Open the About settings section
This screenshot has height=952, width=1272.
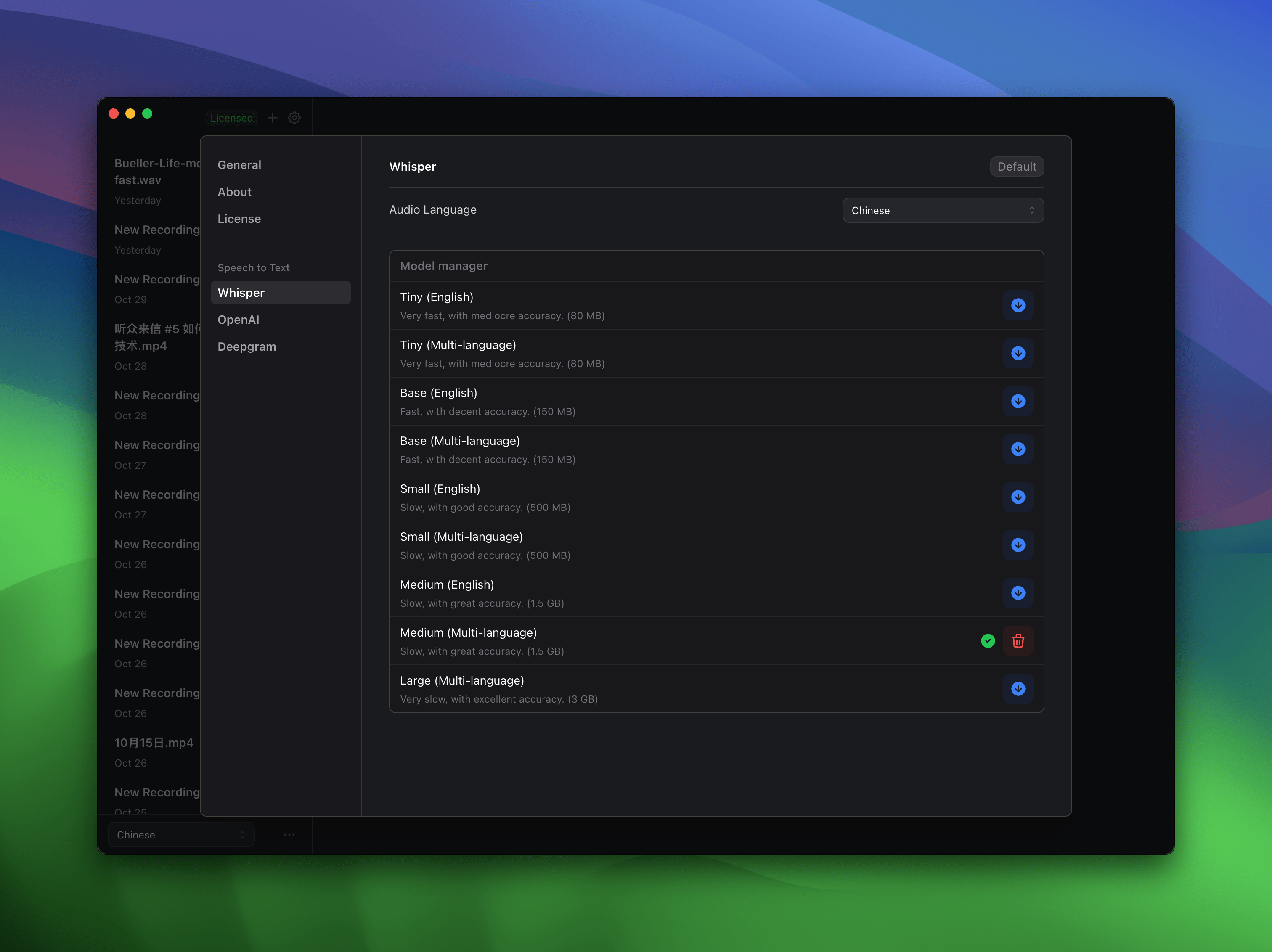click(235, 192)
